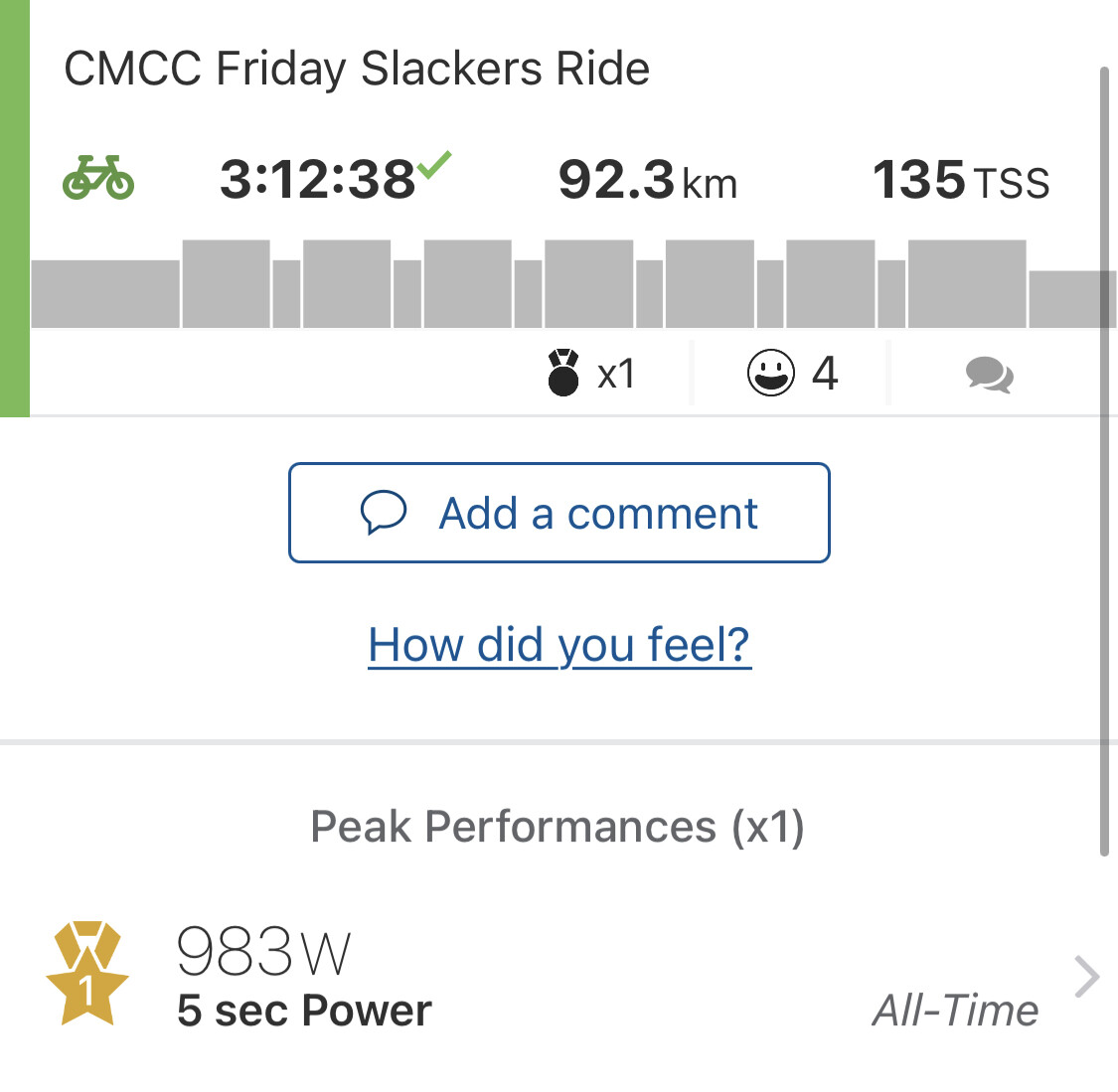Click the speech bubble inside Add a comment
The height and width of the screenshot is (1092, 1118).
384,513
